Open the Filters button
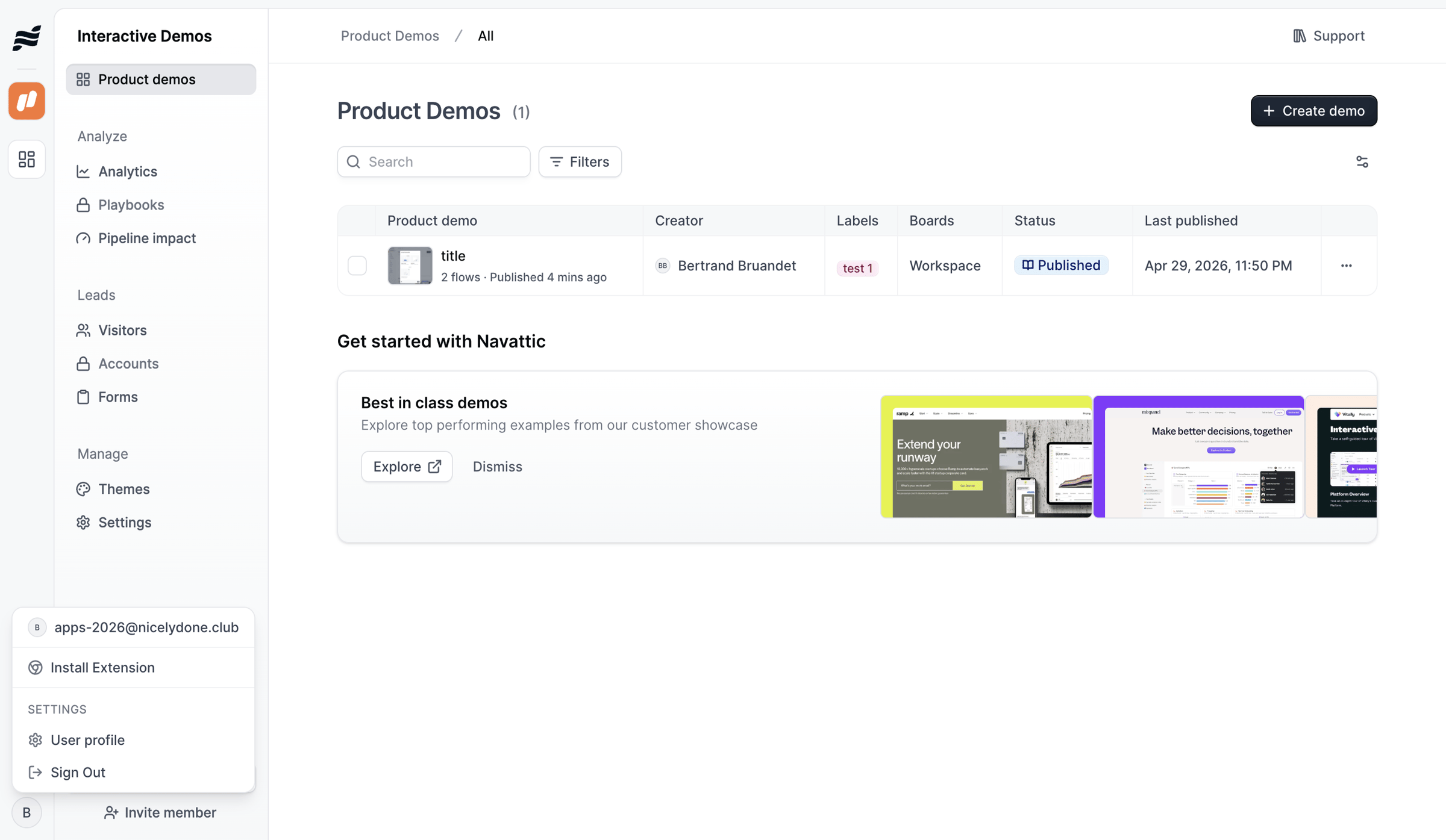 click(580, 161)
